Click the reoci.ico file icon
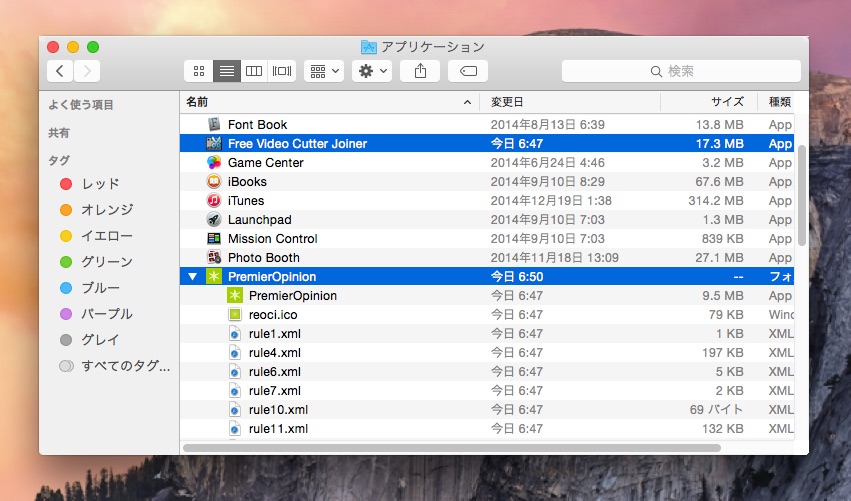The width and height of the screenshot is (851, 501). pos(234,314)
